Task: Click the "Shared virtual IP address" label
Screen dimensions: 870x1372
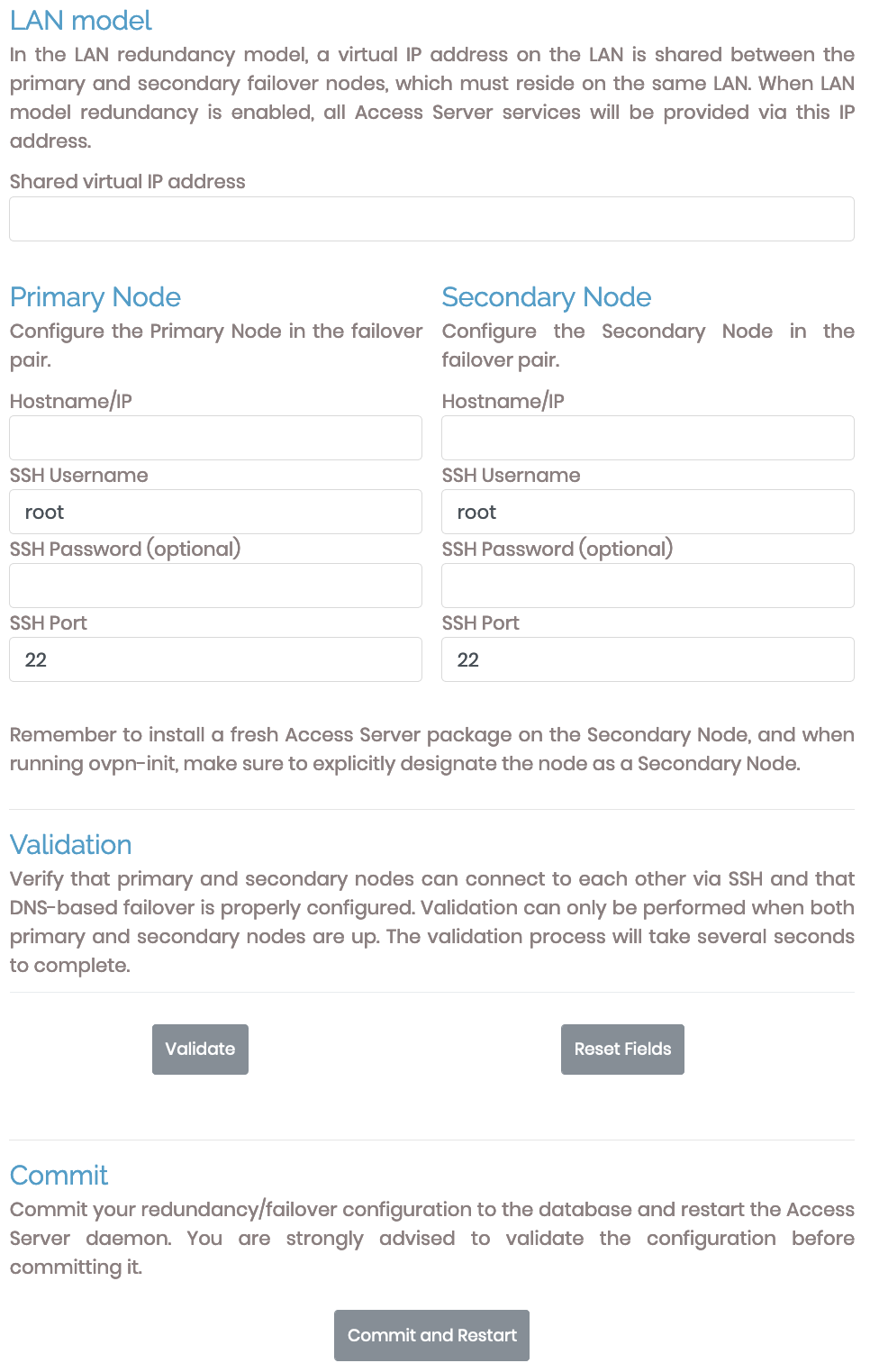Action: click(x=127, y=182)
